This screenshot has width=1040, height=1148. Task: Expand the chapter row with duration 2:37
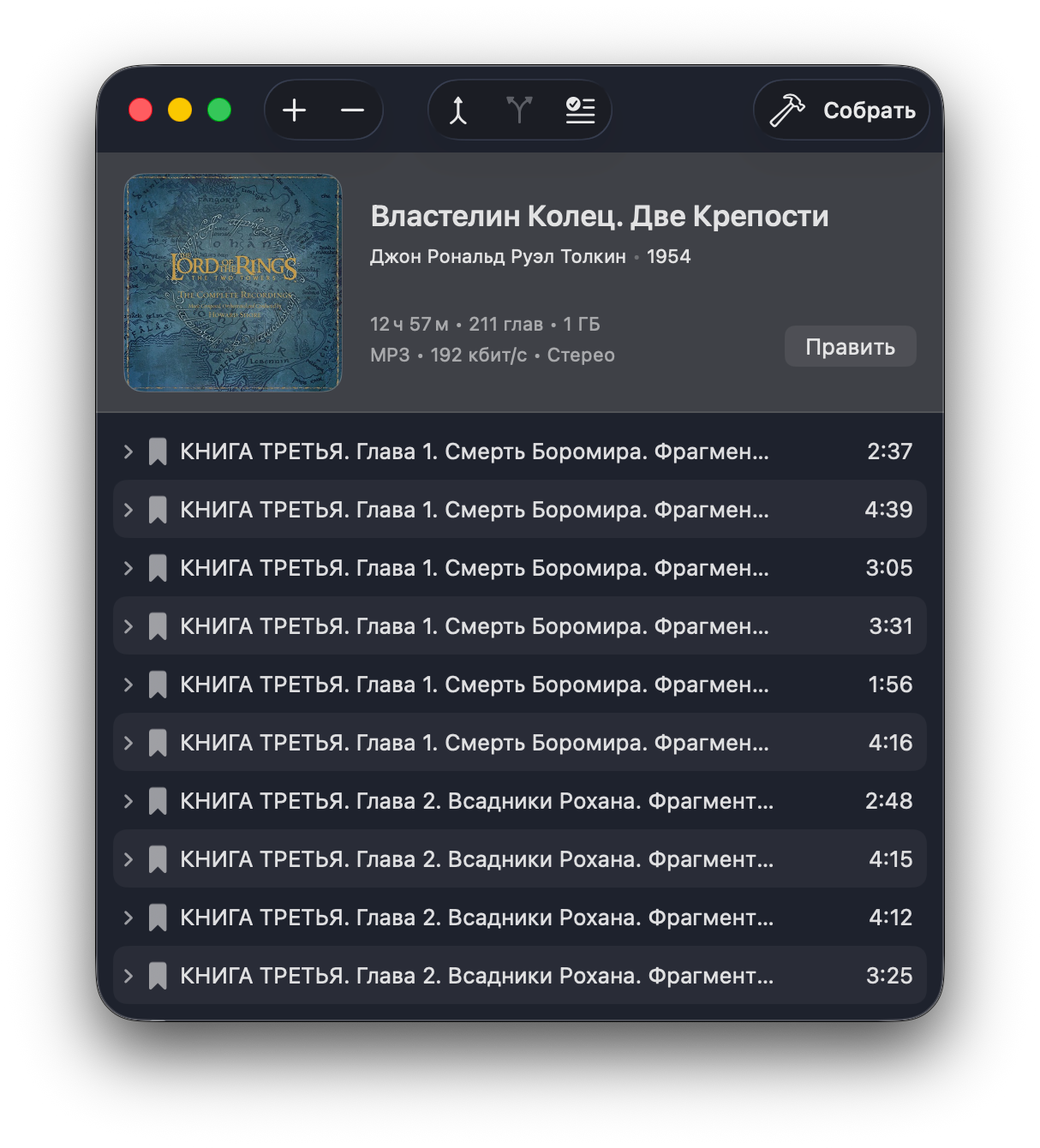point(129,451)
